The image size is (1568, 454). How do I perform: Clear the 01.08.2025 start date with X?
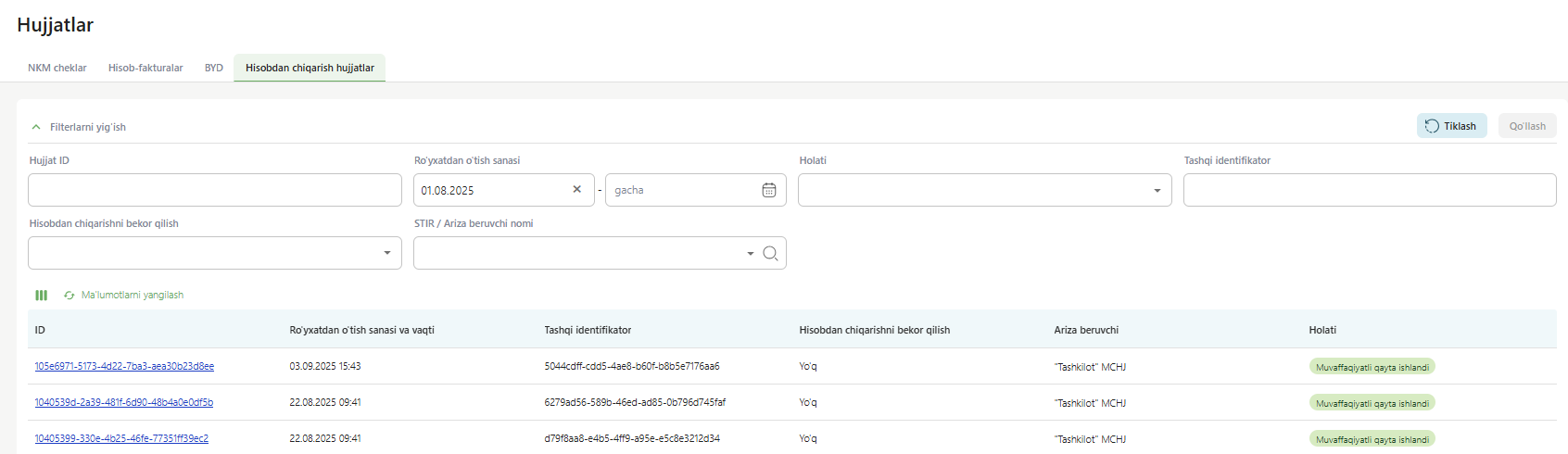pos(576,189)
